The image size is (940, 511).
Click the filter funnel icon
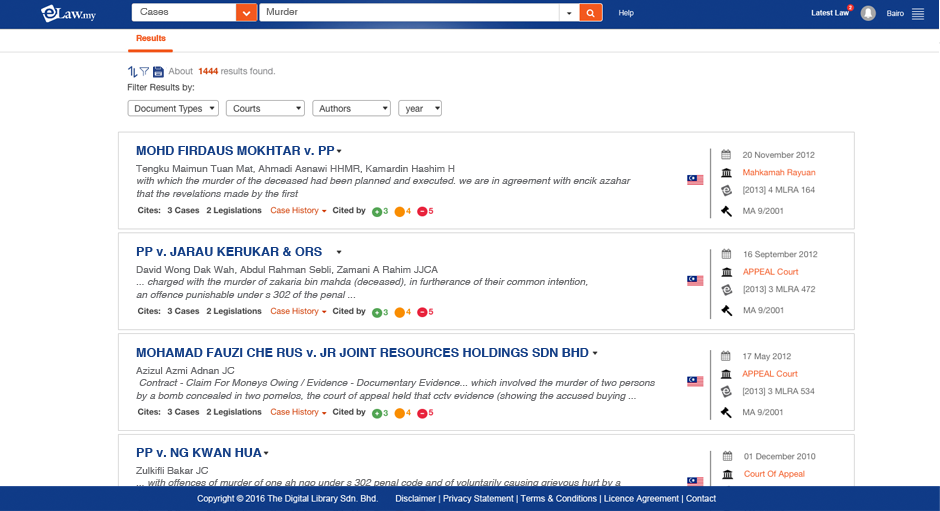[x=144, y=72]
